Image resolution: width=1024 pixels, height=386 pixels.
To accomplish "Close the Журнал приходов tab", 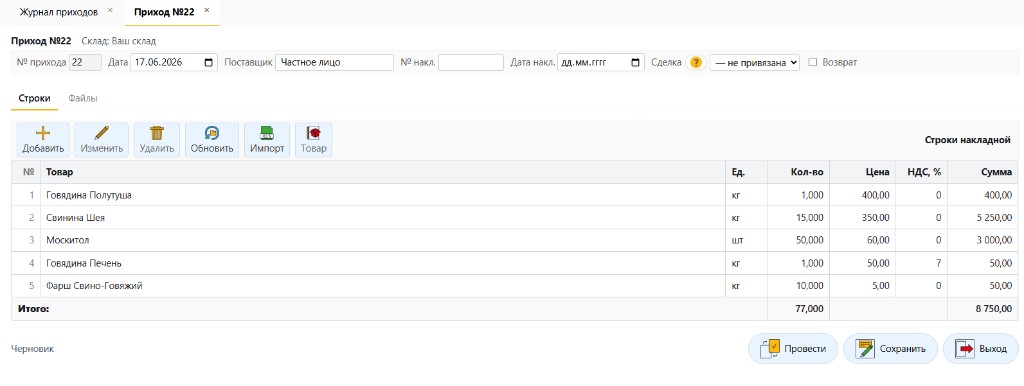I will (110, 11).
